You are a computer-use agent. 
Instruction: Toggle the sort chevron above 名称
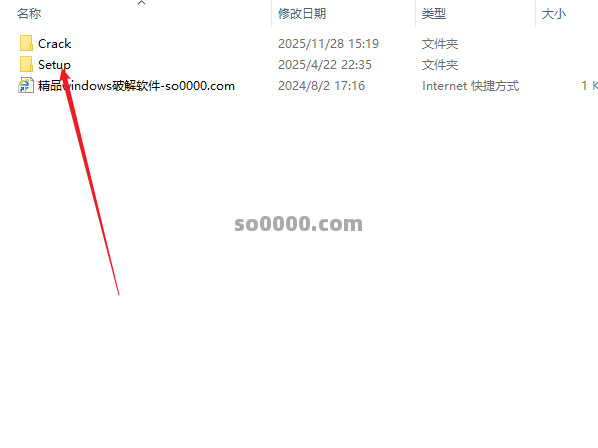coord(141,3)
